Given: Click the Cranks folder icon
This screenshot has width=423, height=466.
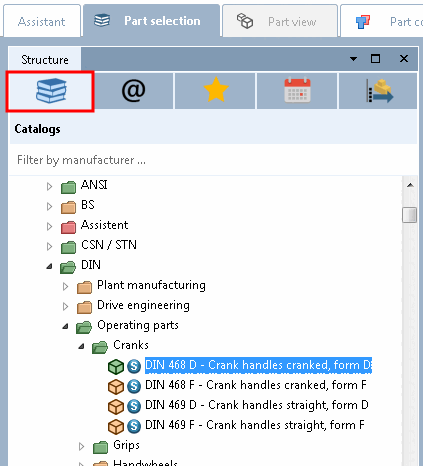Looking at the screenshot, I should pos(100,347).
